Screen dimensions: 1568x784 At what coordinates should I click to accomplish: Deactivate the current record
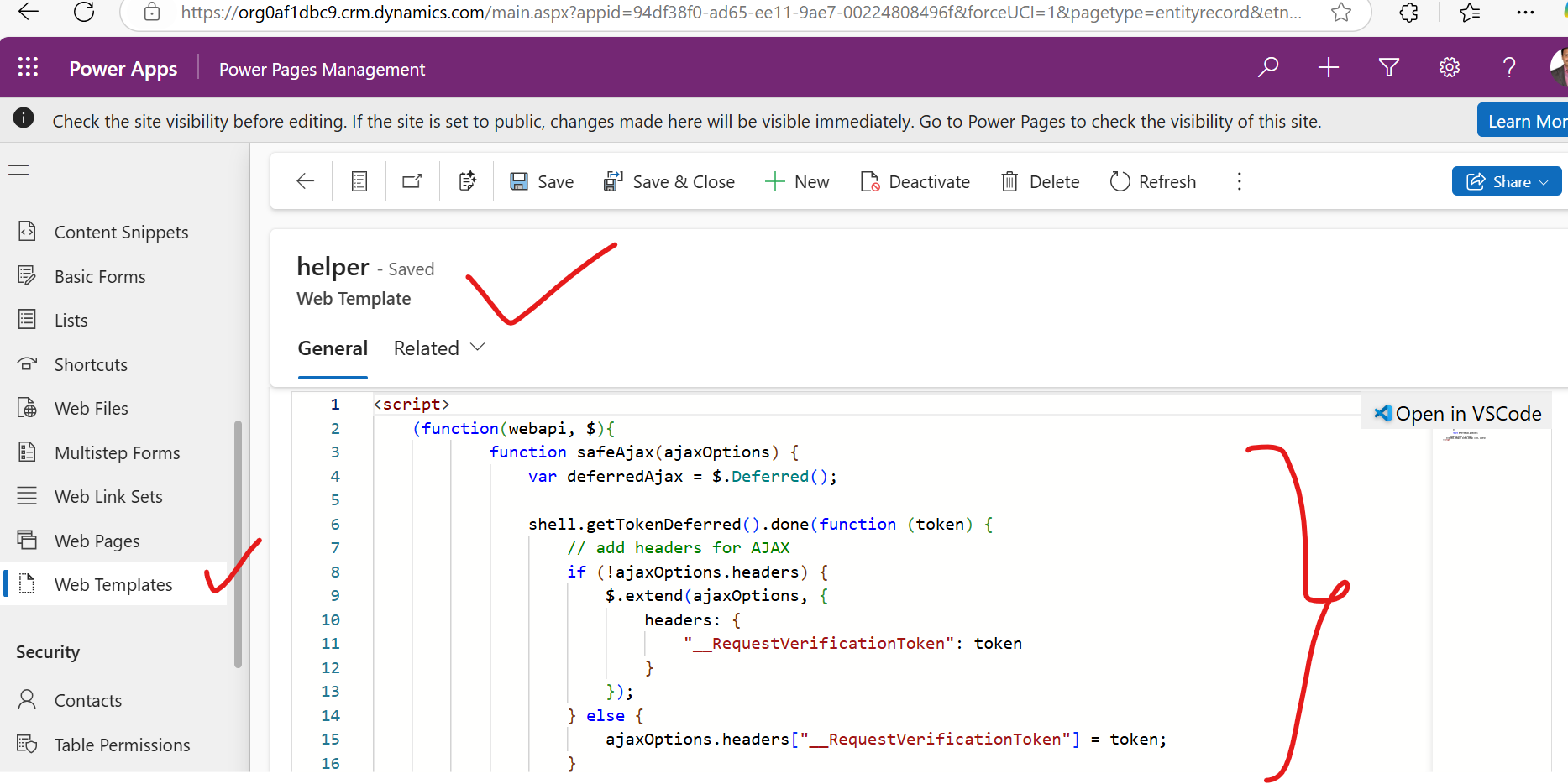(x=915, y=181)
